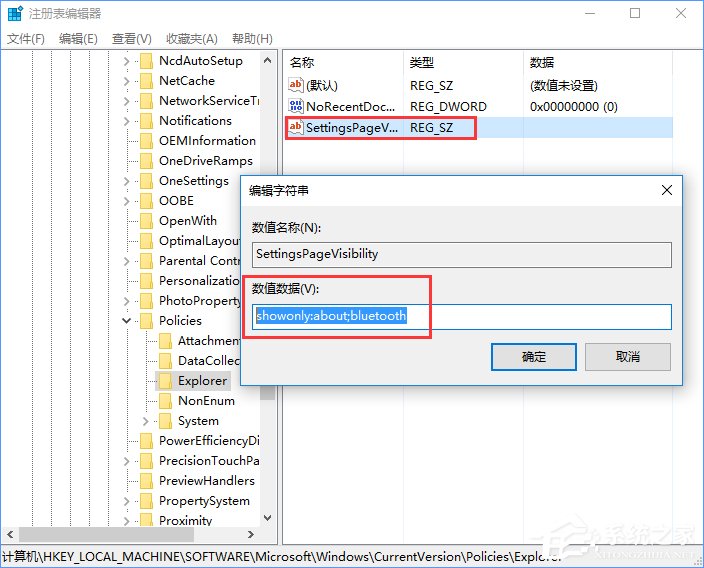Expand the System node under Policies
Viewport: 704px width, 568px height.
click(145, 421)
